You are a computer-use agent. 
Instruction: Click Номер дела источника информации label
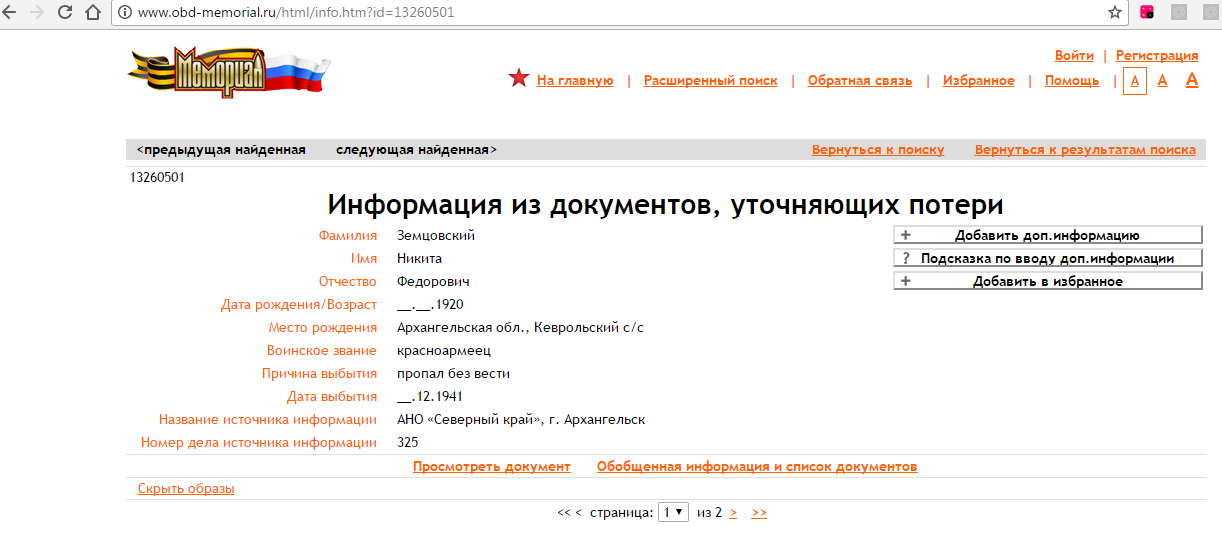[259, 443]
